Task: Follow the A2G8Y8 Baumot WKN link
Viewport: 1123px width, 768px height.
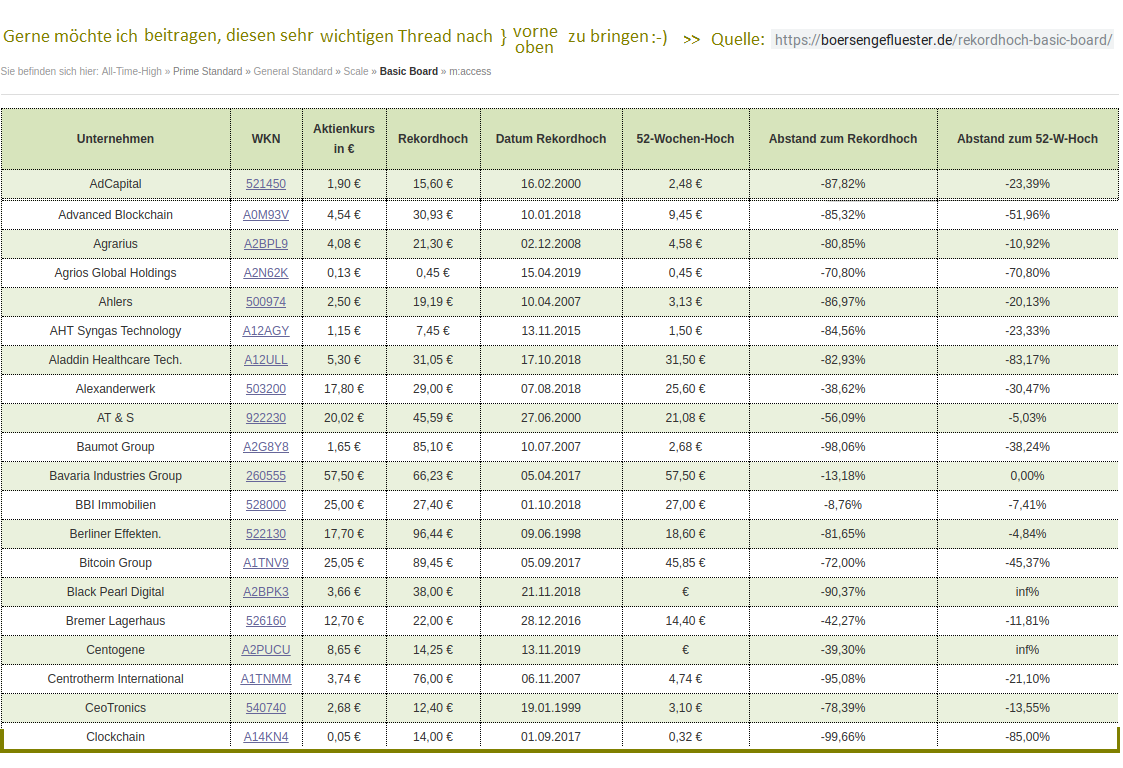Action: coord(266,447)
